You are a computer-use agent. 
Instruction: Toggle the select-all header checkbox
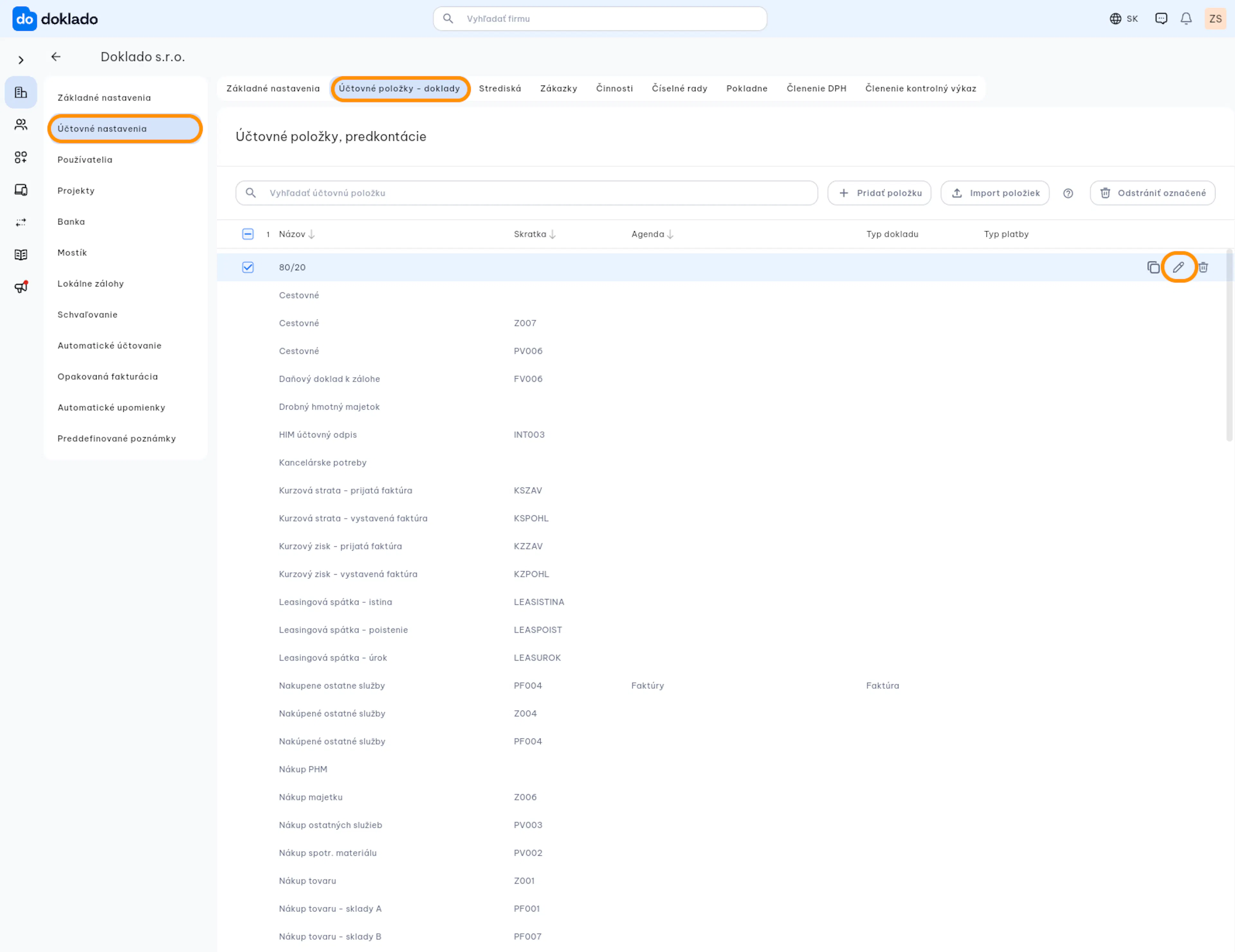[248, 234]
